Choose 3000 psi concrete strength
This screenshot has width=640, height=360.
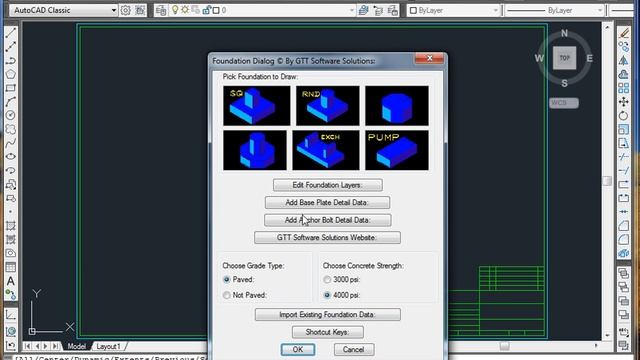pyautogui.click(x=327, y=280)
